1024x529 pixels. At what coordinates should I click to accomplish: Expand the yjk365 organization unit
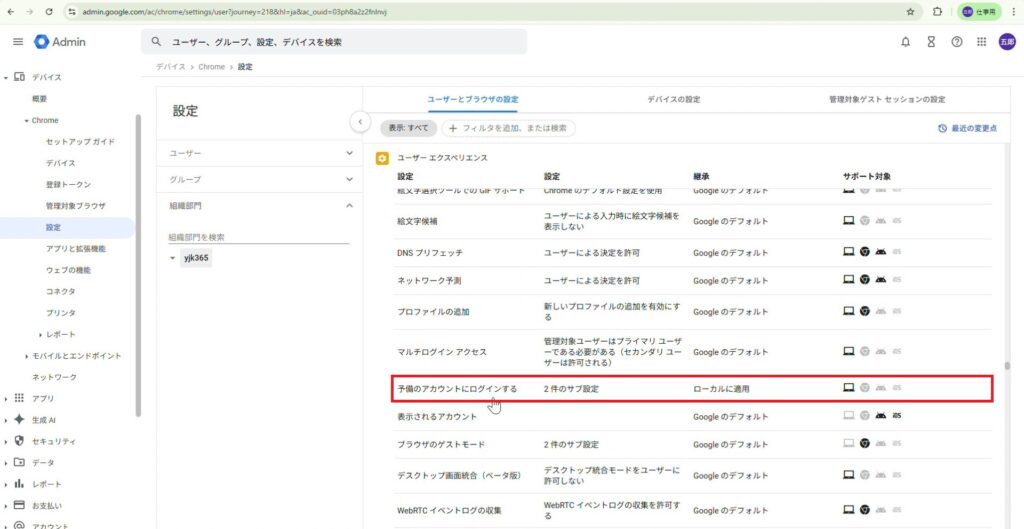174,258
